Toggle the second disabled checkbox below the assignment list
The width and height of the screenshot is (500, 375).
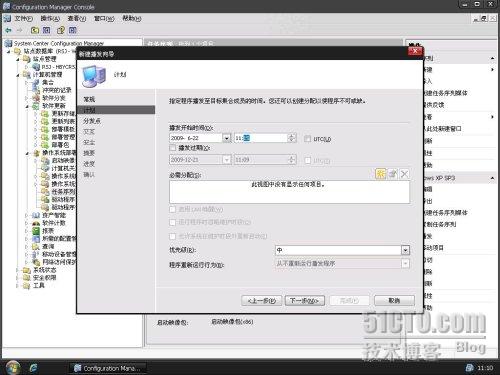click(173, 222)
